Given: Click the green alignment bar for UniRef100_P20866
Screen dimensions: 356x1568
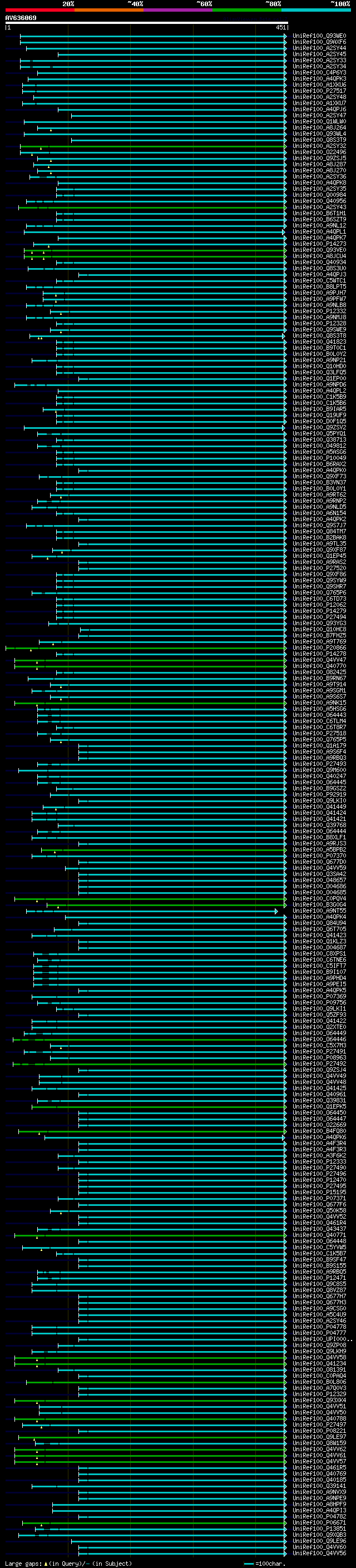Looking at the screenshot, I should (146, 647).
